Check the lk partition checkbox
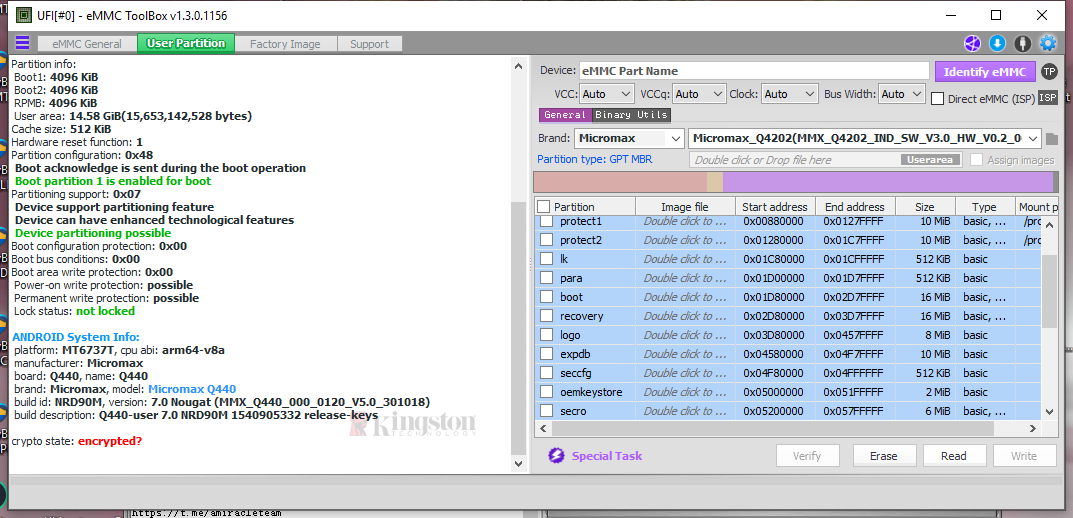Viewport: 1073px width, 518px height. (x=547, y=259)
